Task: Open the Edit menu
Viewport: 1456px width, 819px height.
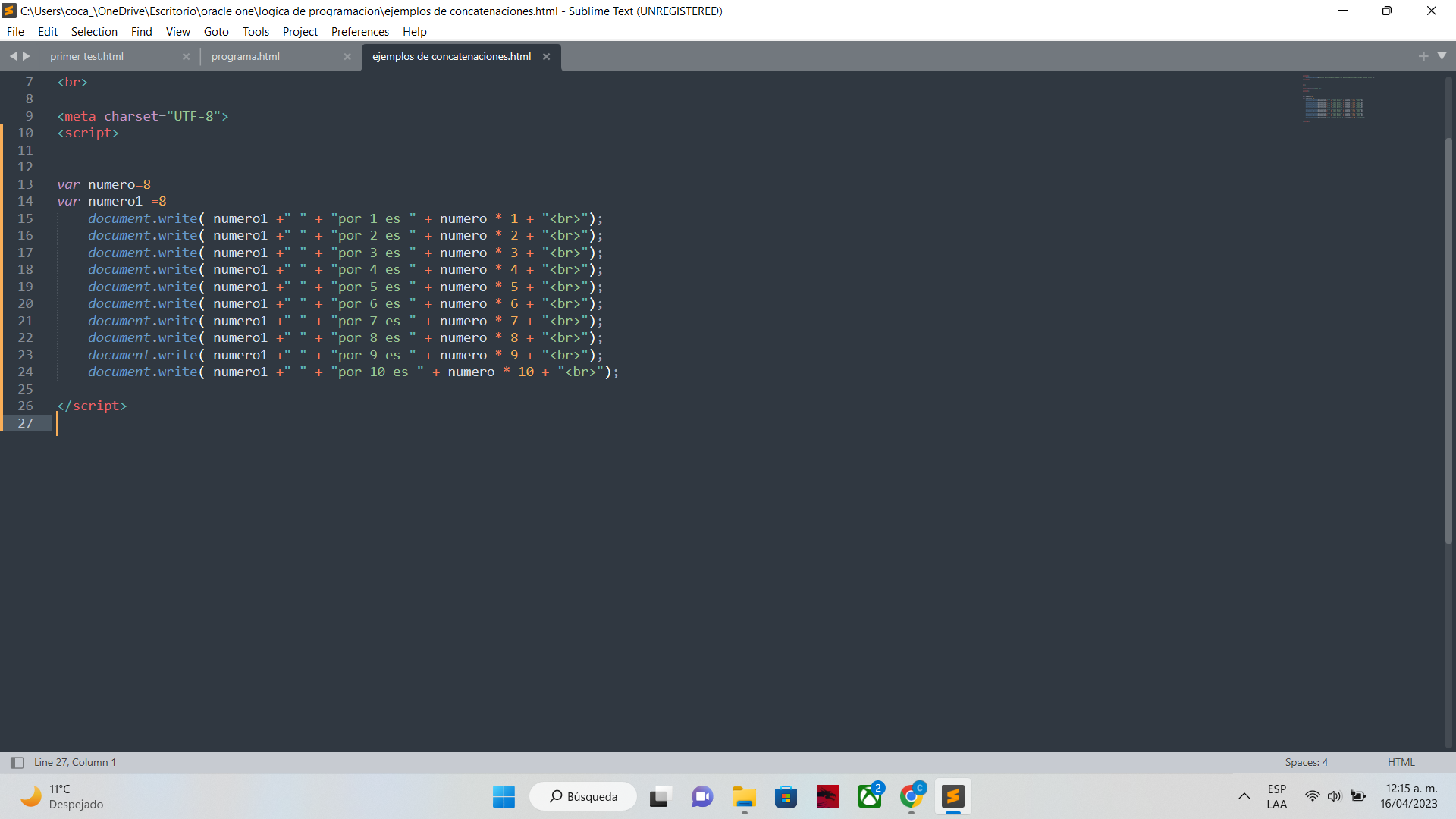Action: pos(48,31)
